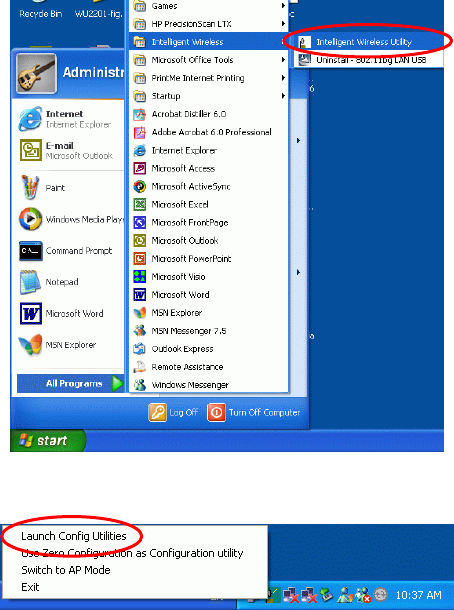
Task: Click the Log Off button
Action: [x=174, y=412]
